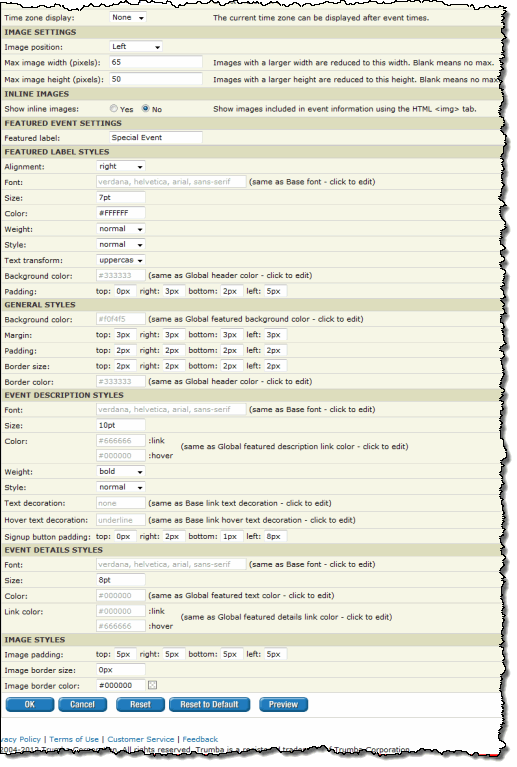Open the Text transform dropdown
517x767 pixels.
[121, 260]
